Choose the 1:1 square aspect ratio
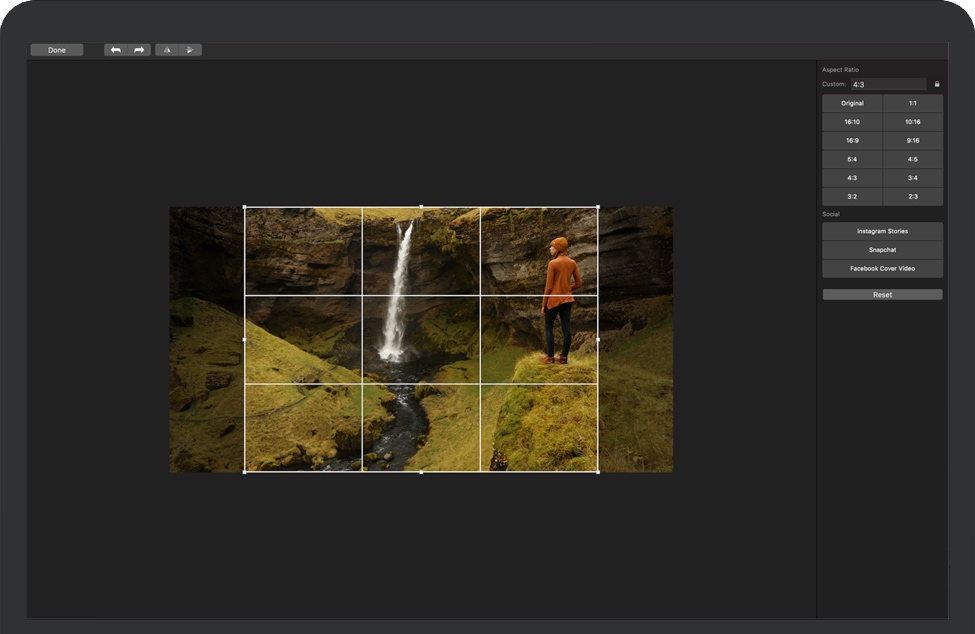 [913, 103]
